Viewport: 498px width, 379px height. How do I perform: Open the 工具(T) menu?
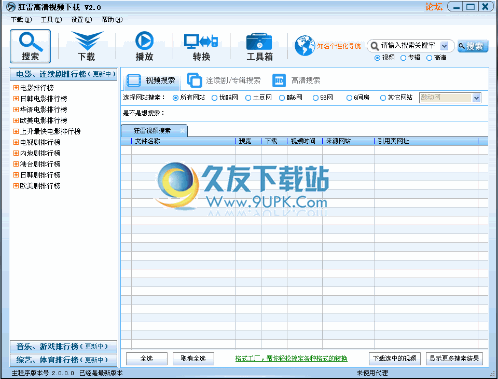(x=51, y=20)
